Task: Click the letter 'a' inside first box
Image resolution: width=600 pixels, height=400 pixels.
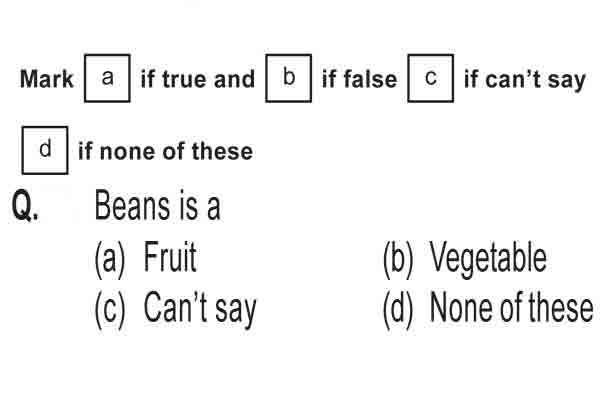Action: (x=108, y=78)
